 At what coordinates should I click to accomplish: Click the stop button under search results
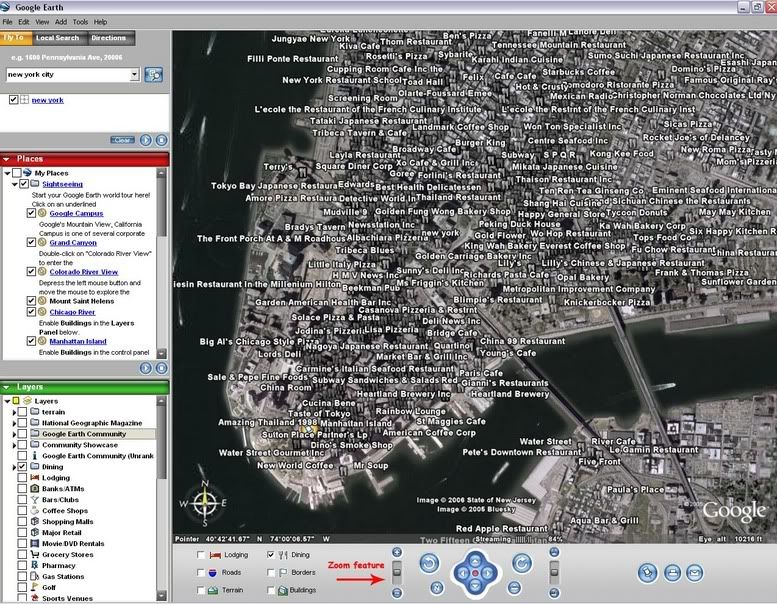pyautogui.click(x=162, y=140)
